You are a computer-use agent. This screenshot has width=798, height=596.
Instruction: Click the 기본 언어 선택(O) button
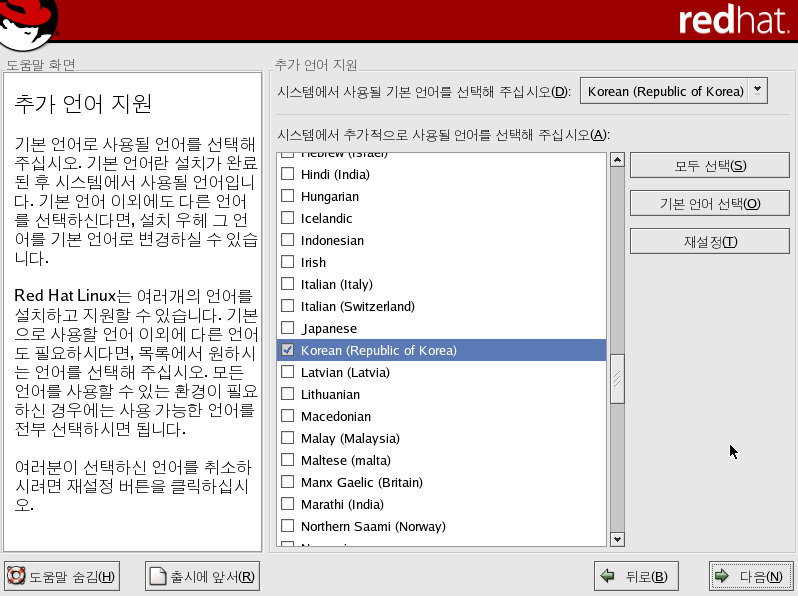point(709,204)
